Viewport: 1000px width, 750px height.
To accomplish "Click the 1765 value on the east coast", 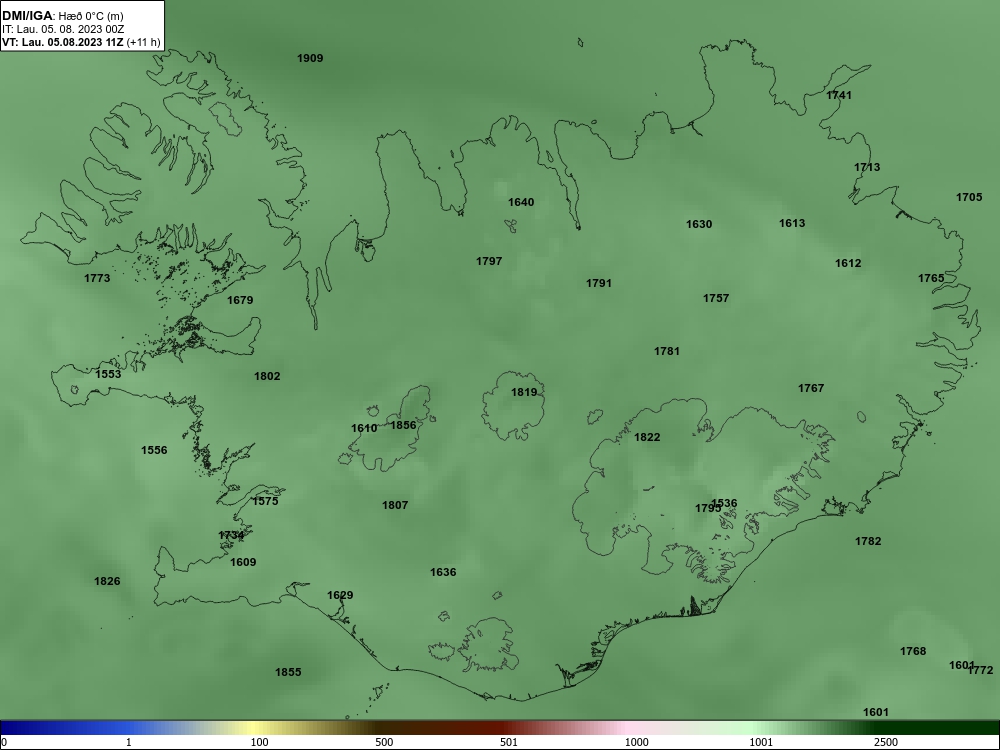I will [931, 278].
